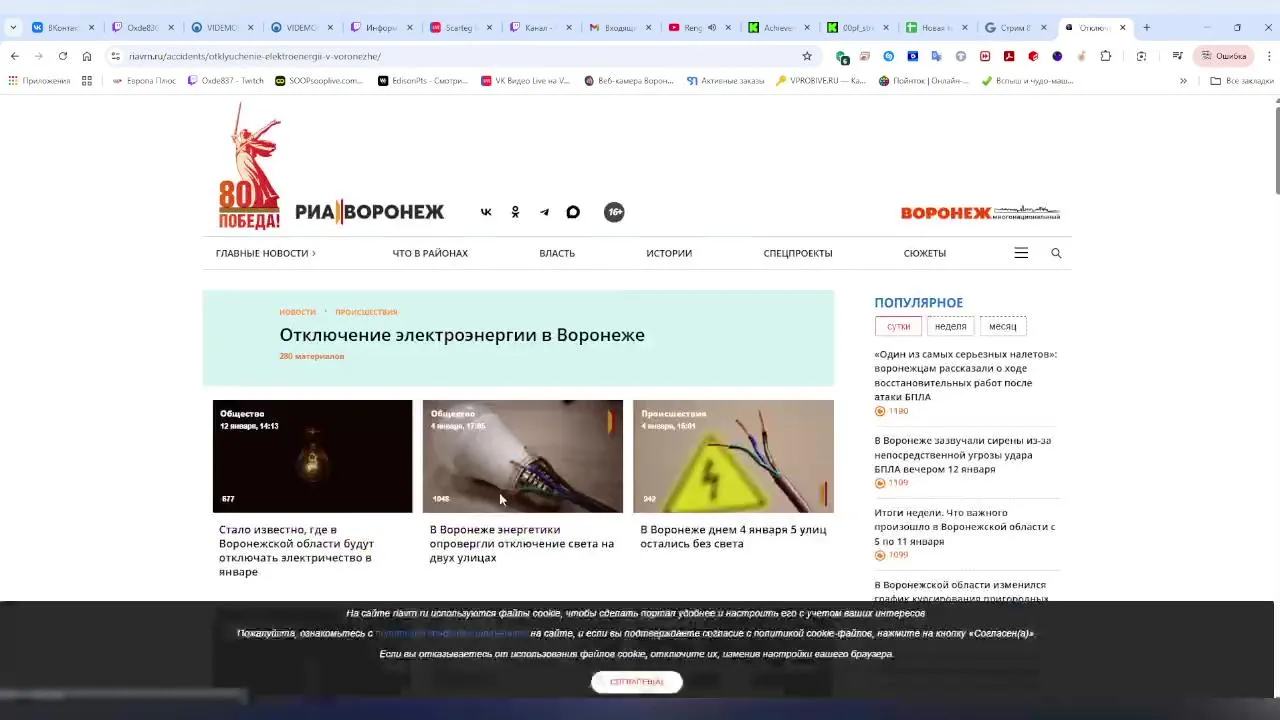
Task: Open the Приложения apps shortcut
Action: click(39, 81)
